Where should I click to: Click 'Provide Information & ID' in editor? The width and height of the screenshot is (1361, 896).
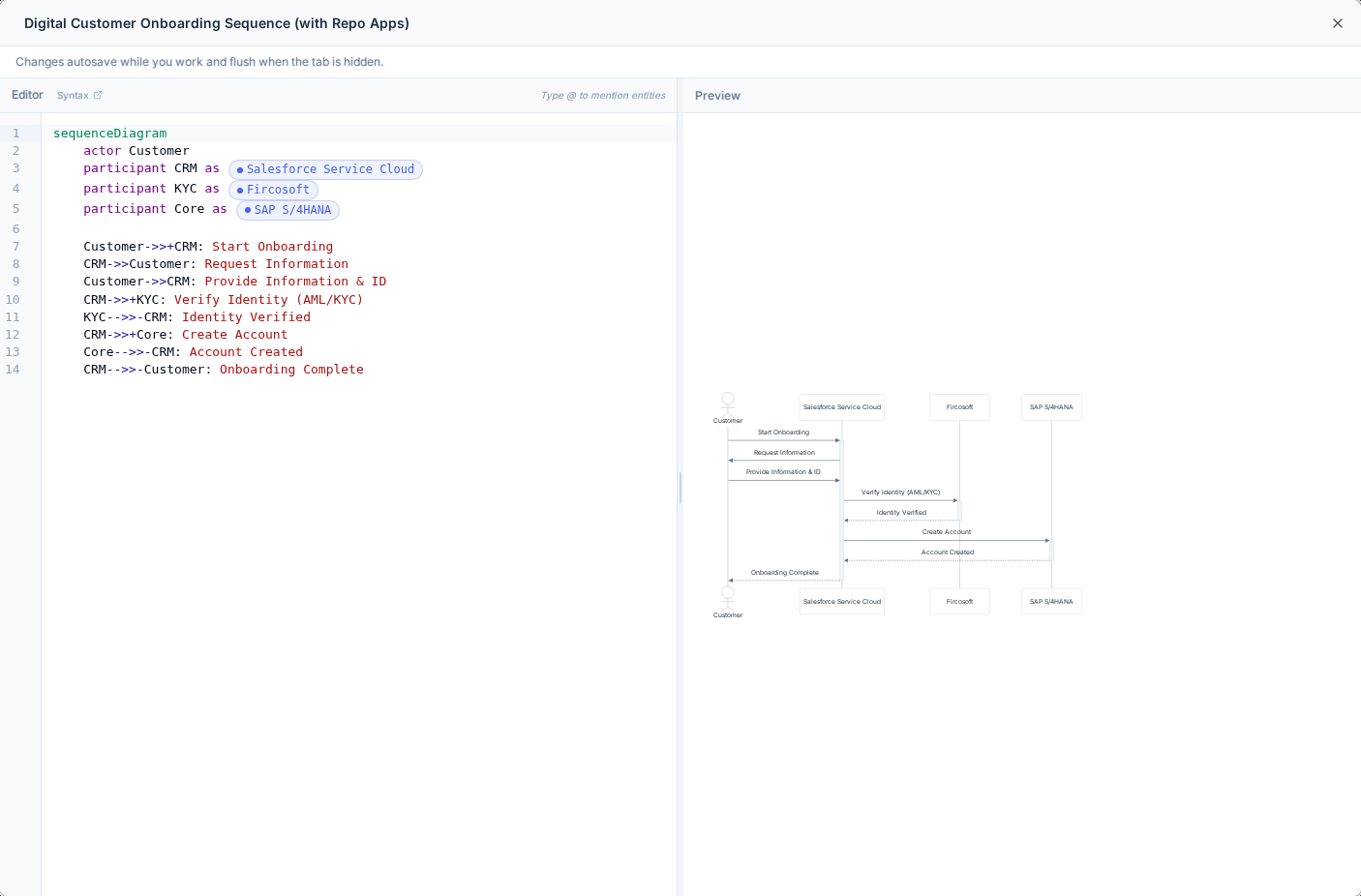coord(295,282)
